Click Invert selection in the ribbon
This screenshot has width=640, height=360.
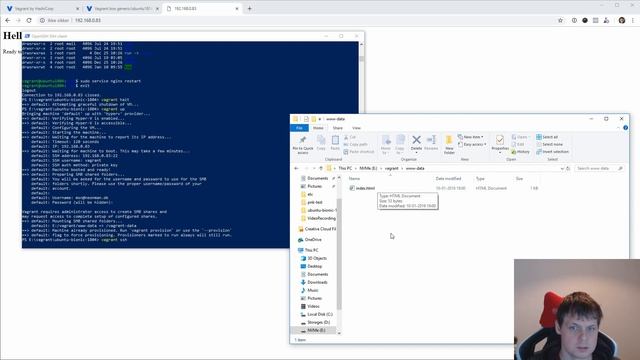[552, 152]
